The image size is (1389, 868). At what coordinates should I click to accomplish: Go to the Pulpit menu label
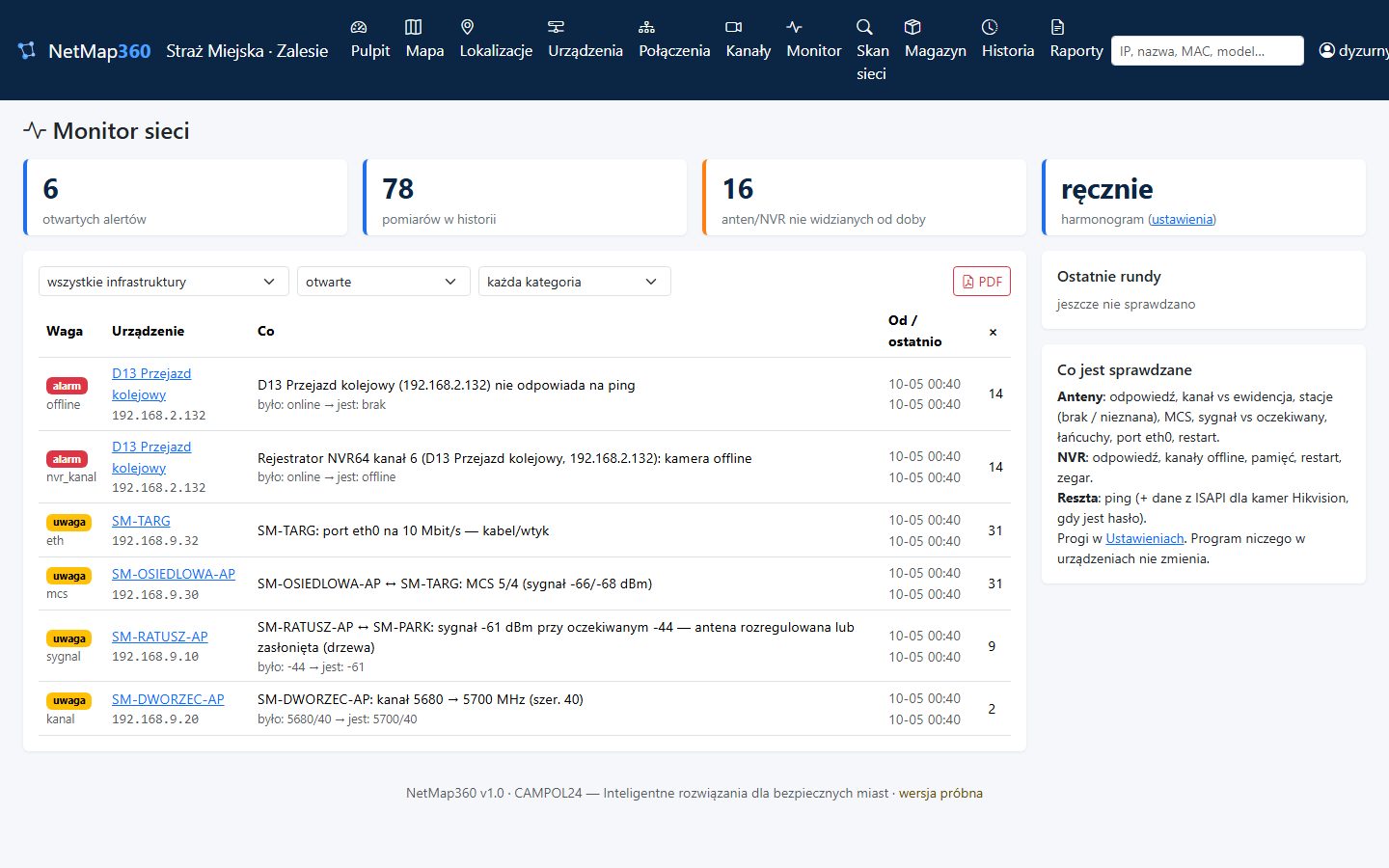[370, 51]
